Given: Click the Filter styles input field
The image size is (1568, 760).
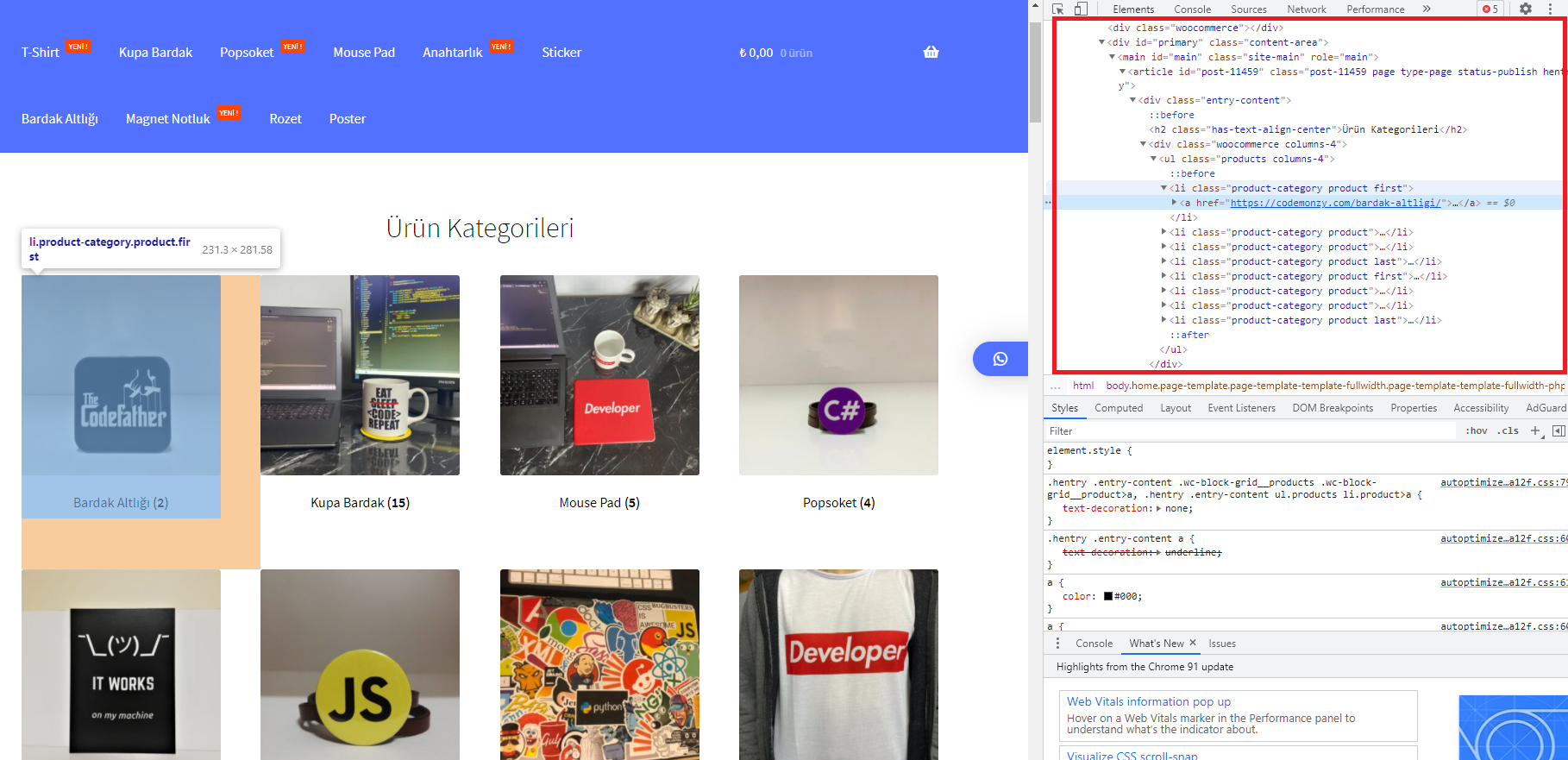Looking at the screenshot, I should (x=1251, y=431).
